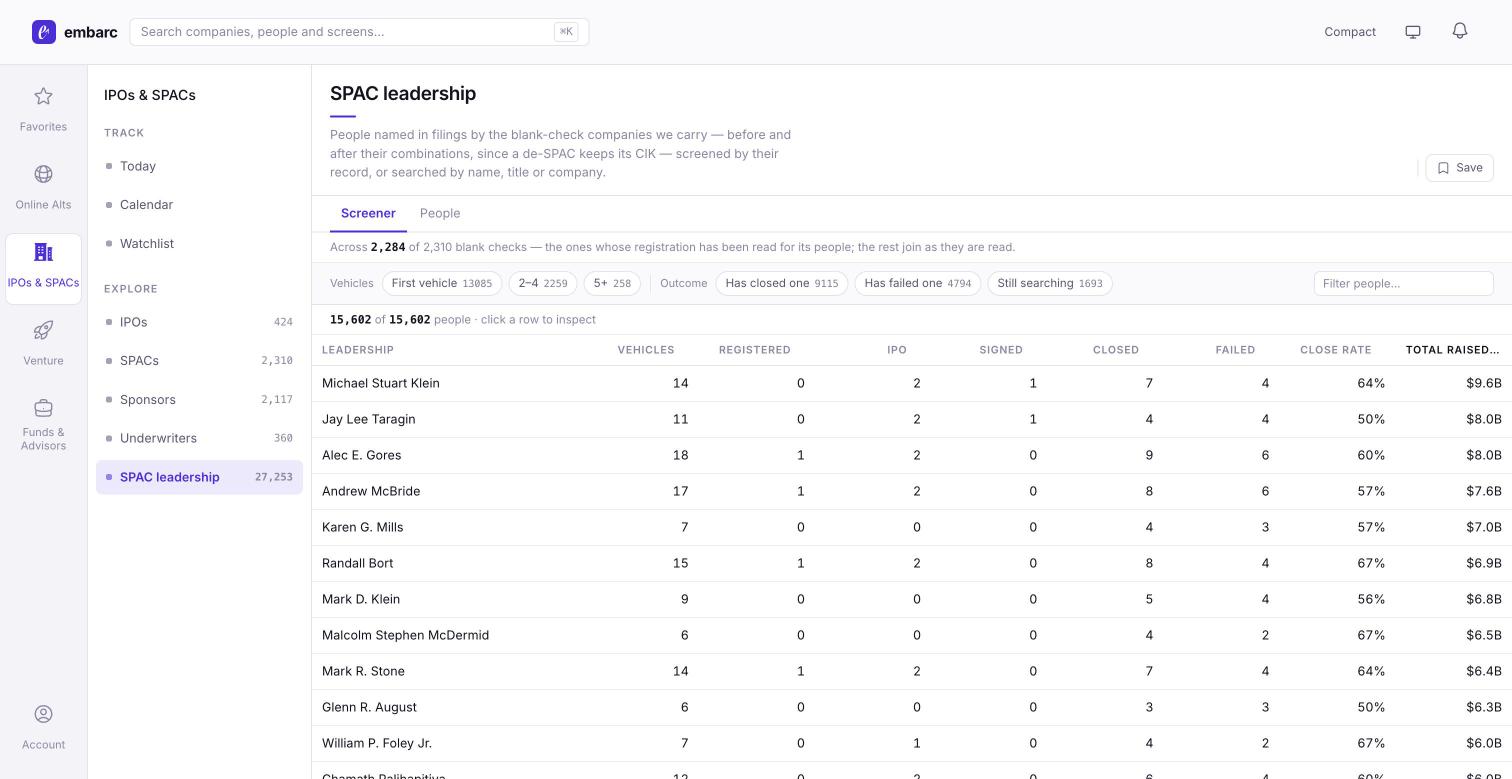Open Account profile icon
Image resolution: width=1512 pixels, height=779 pixels.
coord(43,714)
